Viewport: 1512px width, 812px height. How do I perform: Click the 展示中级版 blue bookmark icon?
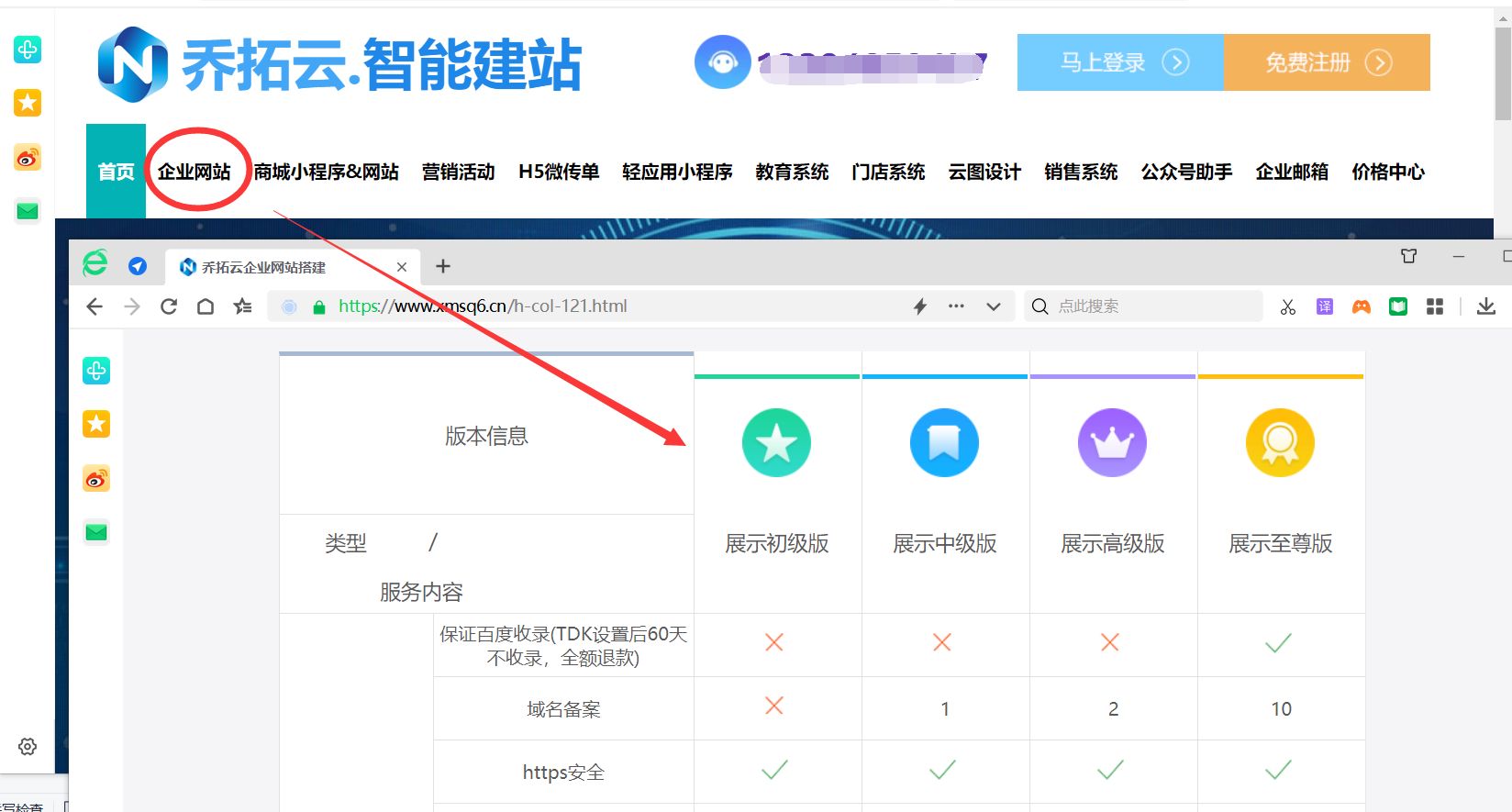pyautogui.click(x=944, y=443)
